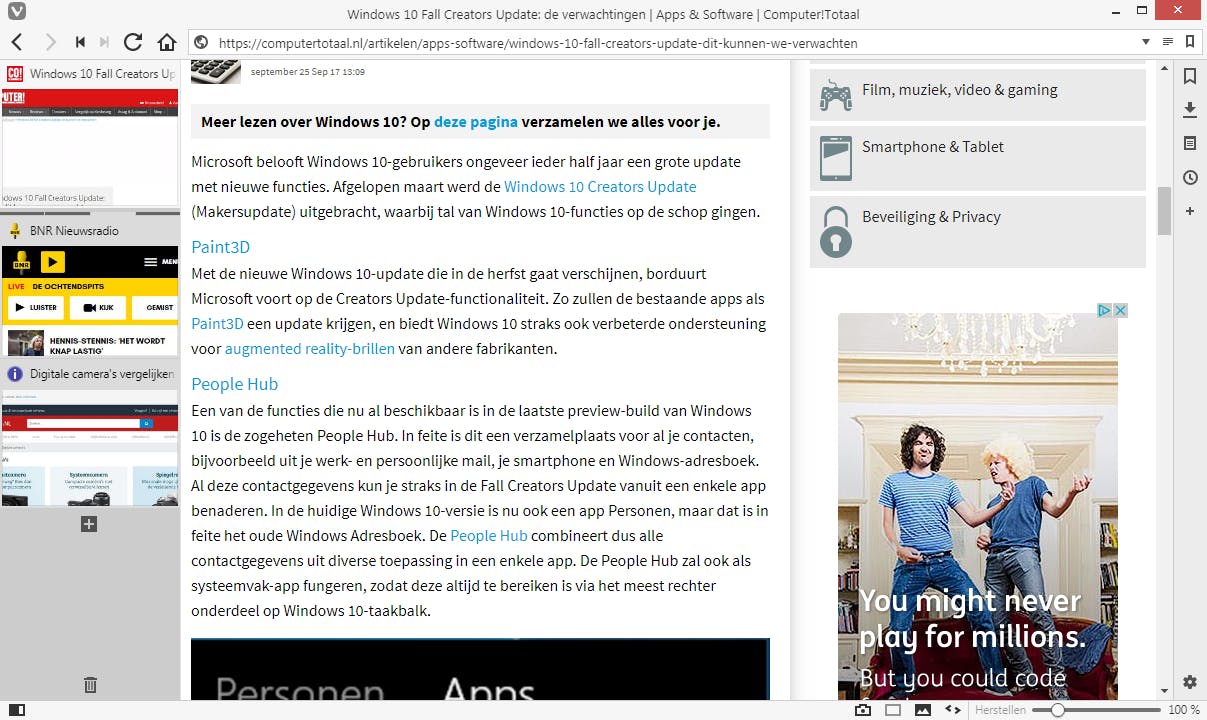
Task: Switch to the Windows 10 Fall Creators tab
Action: pyautogui.click(x=90, y=73)
